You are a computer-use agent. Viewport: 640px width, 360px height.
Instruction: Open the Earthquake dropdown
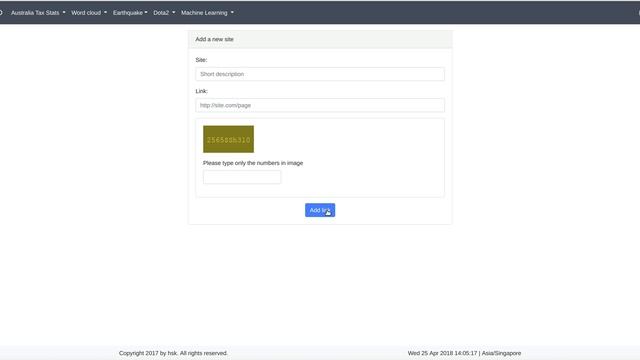(130, 13)
